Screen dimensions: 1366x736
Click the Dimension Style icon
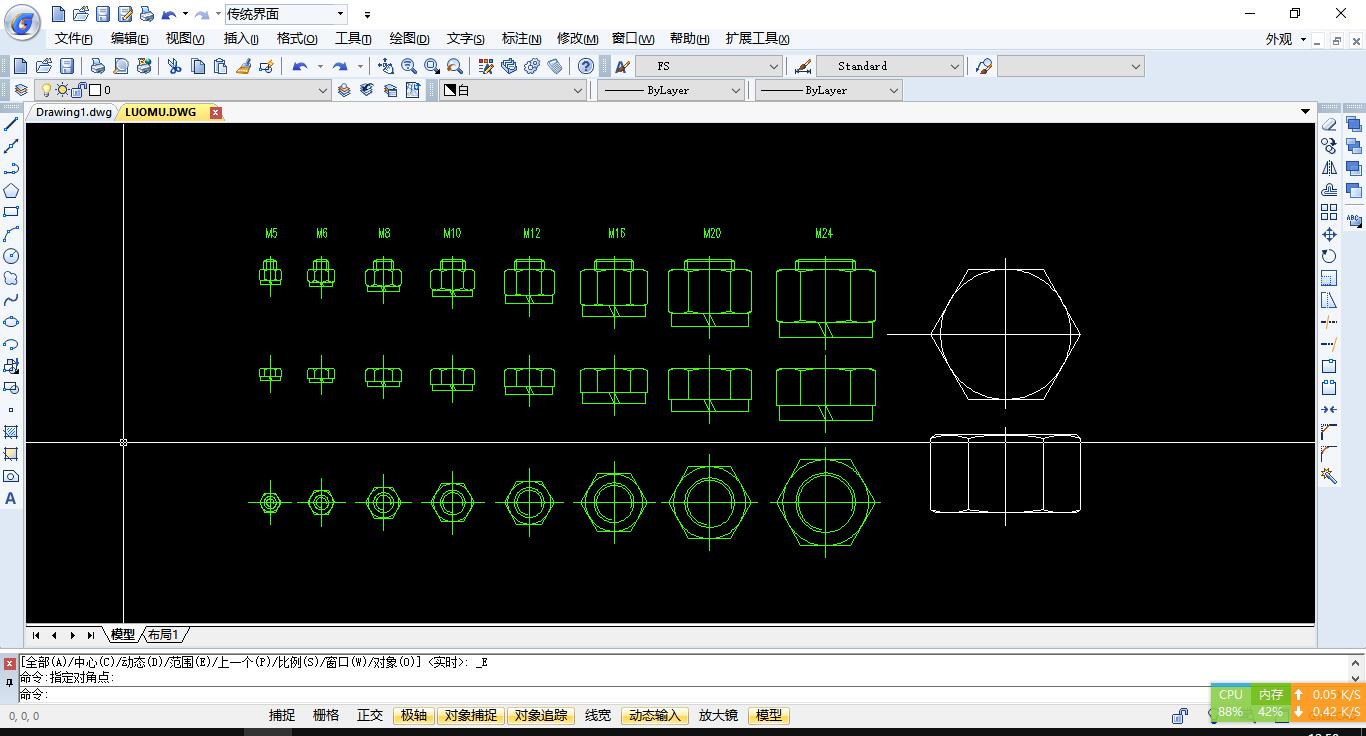803,66
